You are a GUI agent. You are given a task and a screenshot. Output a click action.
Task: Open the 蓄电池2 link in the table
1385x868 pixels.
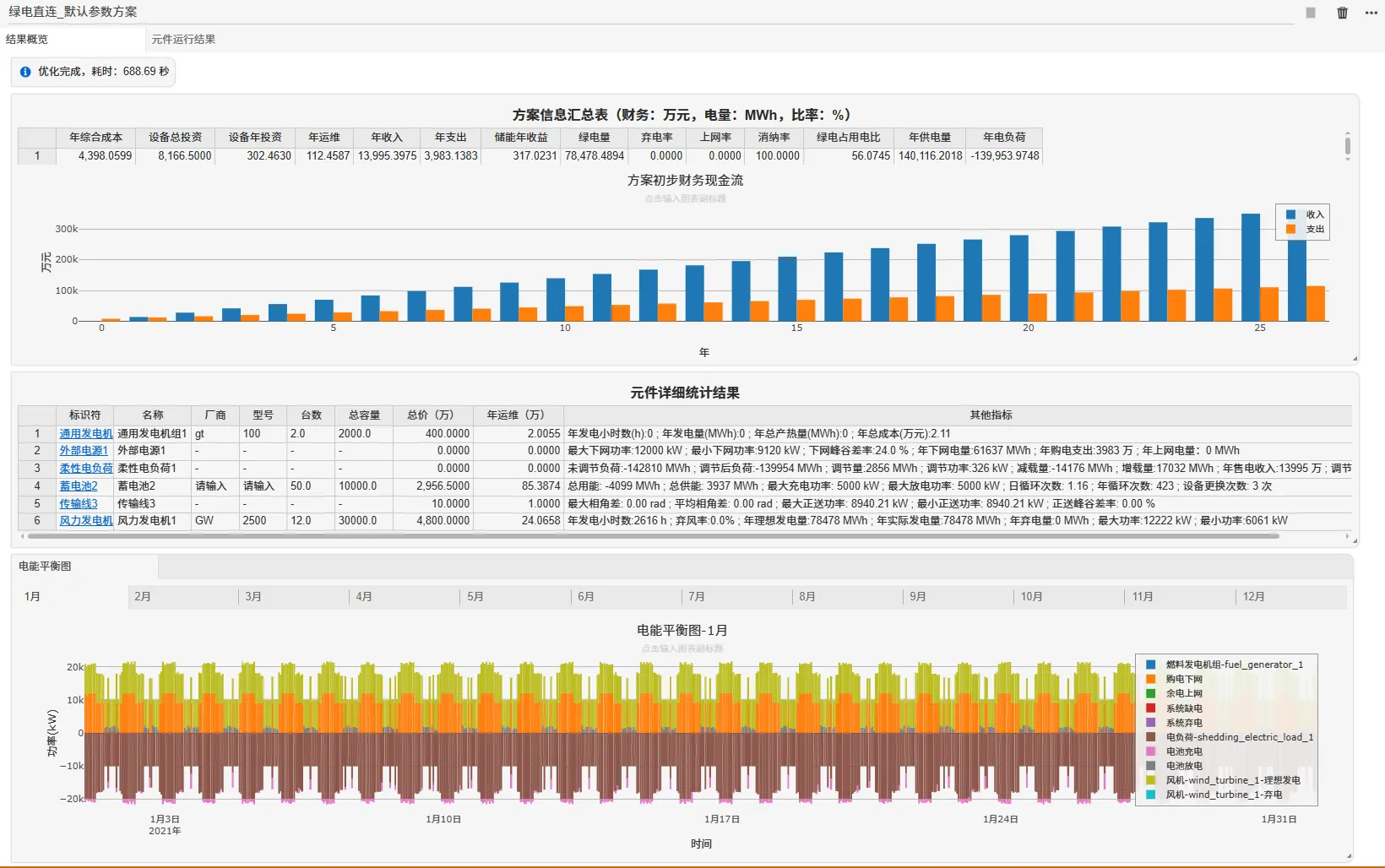[79, 486]
